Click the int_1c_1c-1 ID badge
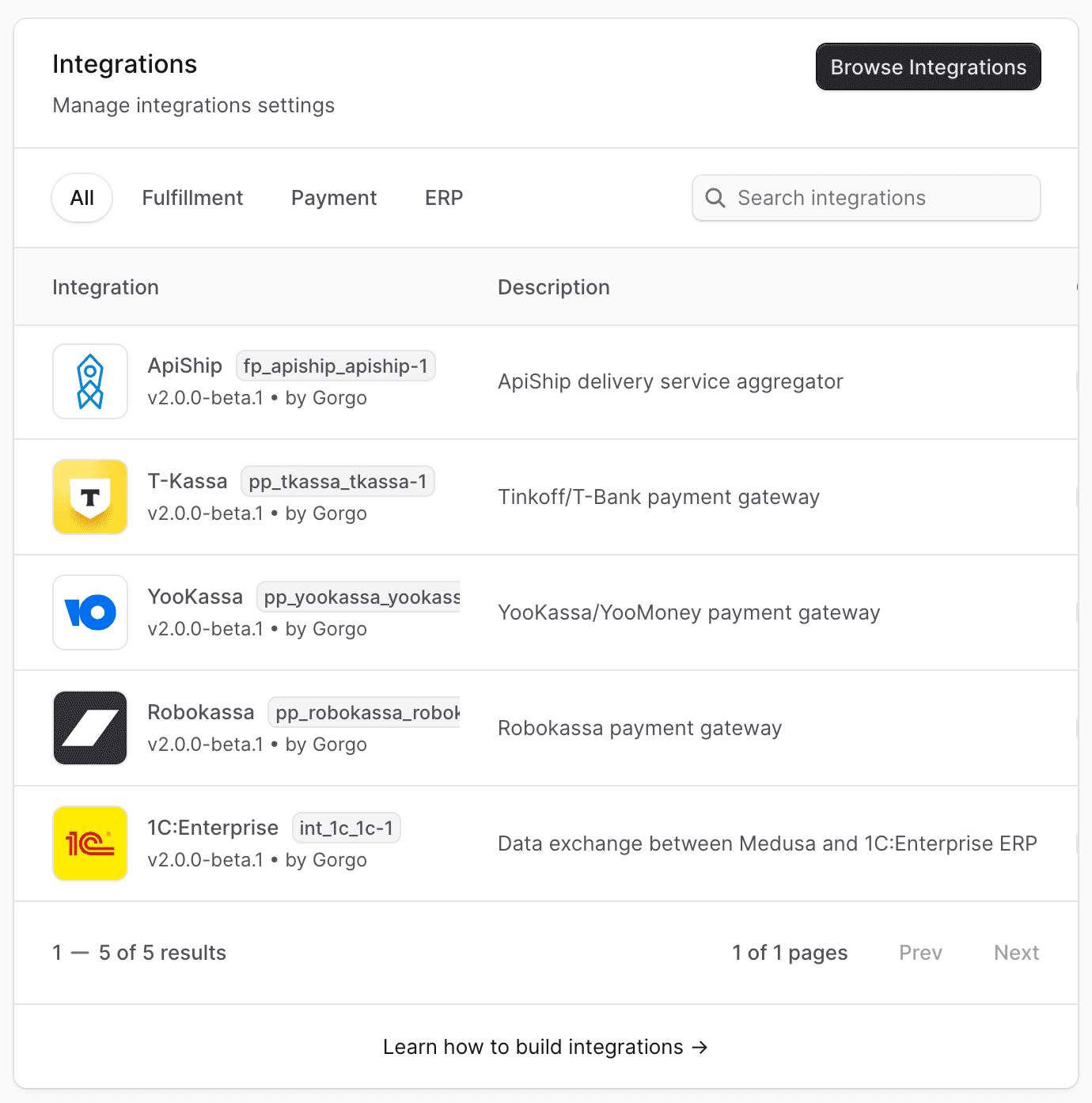 coord(347,828)
